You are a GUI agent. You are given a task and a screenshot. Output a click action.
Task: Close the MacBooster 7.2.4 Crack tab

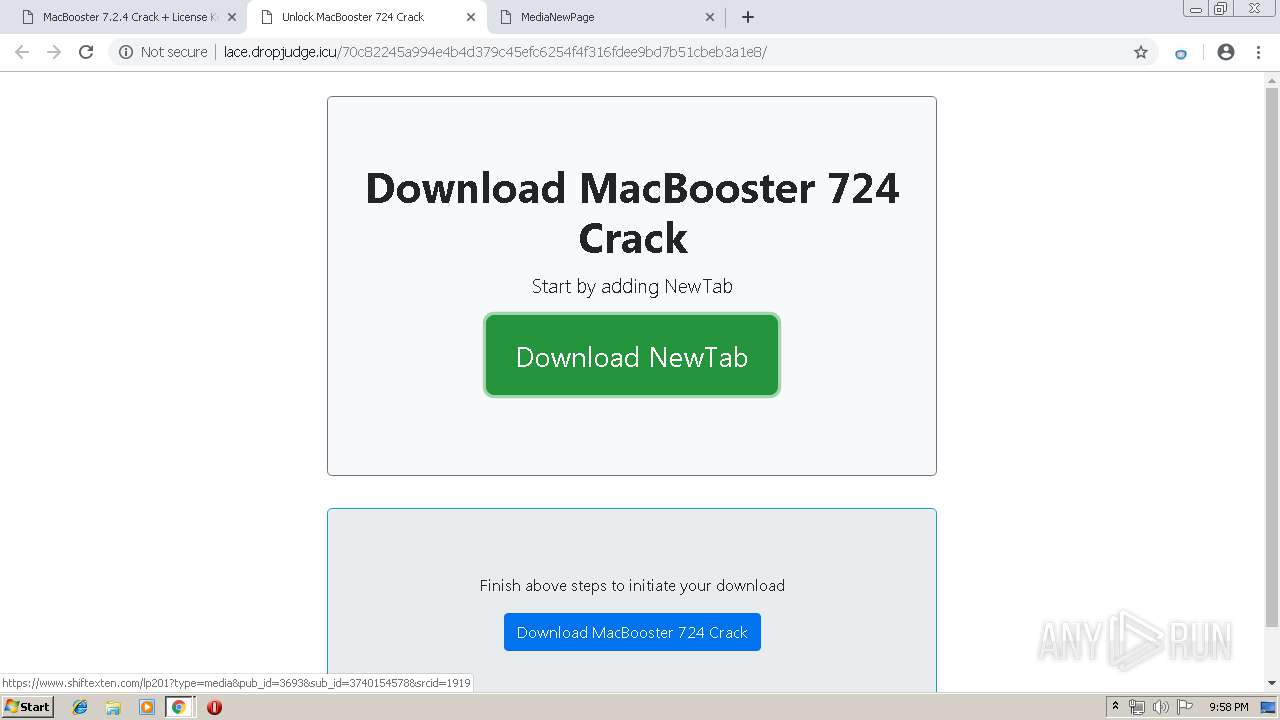click(x=232, y=17)
